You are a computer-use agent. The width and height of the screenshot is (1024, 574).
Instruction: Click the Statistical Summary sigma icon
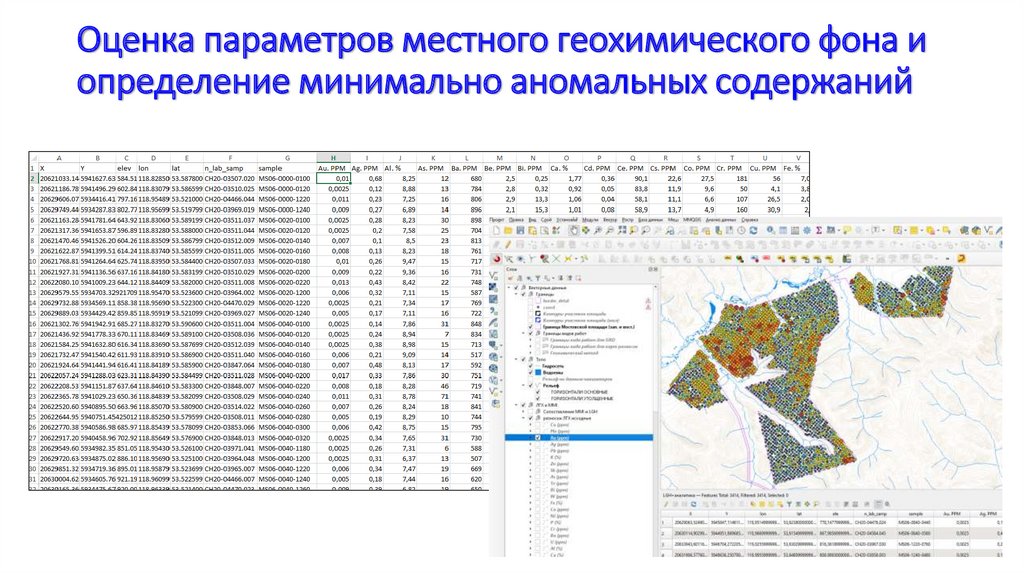[x=819, y=231]
